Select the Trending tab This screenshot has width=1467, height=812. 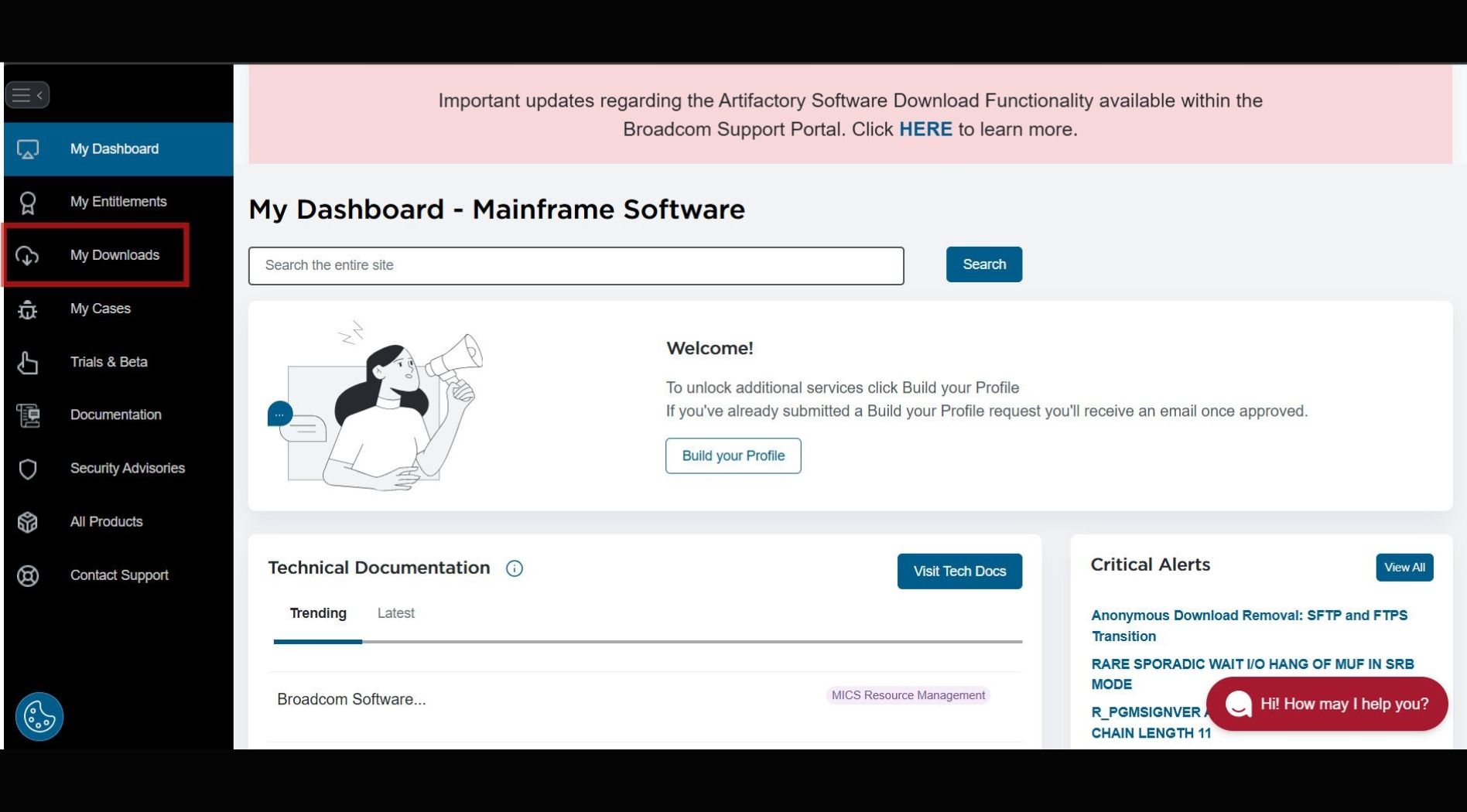[x=318, y=613]
